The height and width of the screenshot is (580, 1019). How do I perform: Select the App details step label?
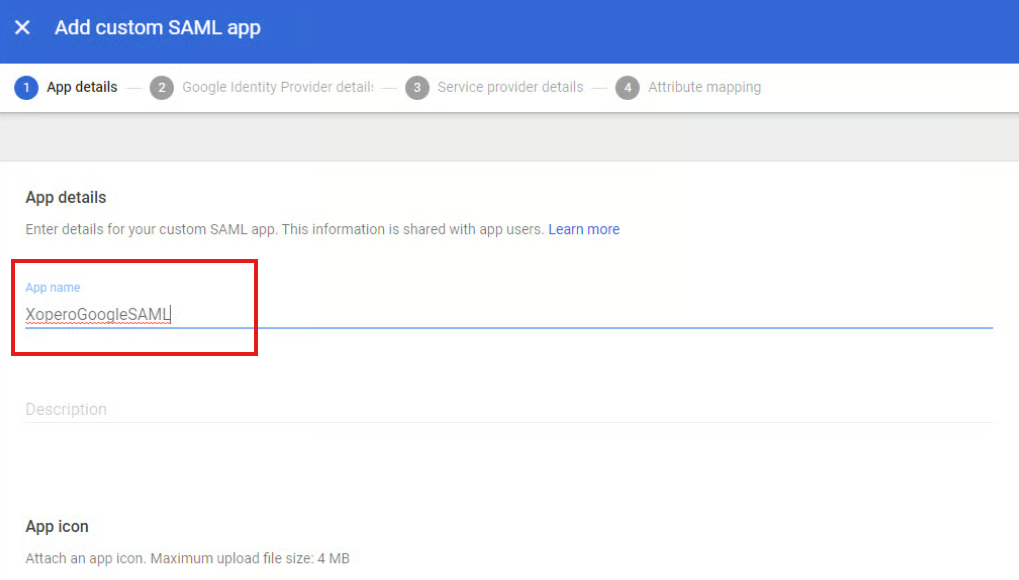82,88
